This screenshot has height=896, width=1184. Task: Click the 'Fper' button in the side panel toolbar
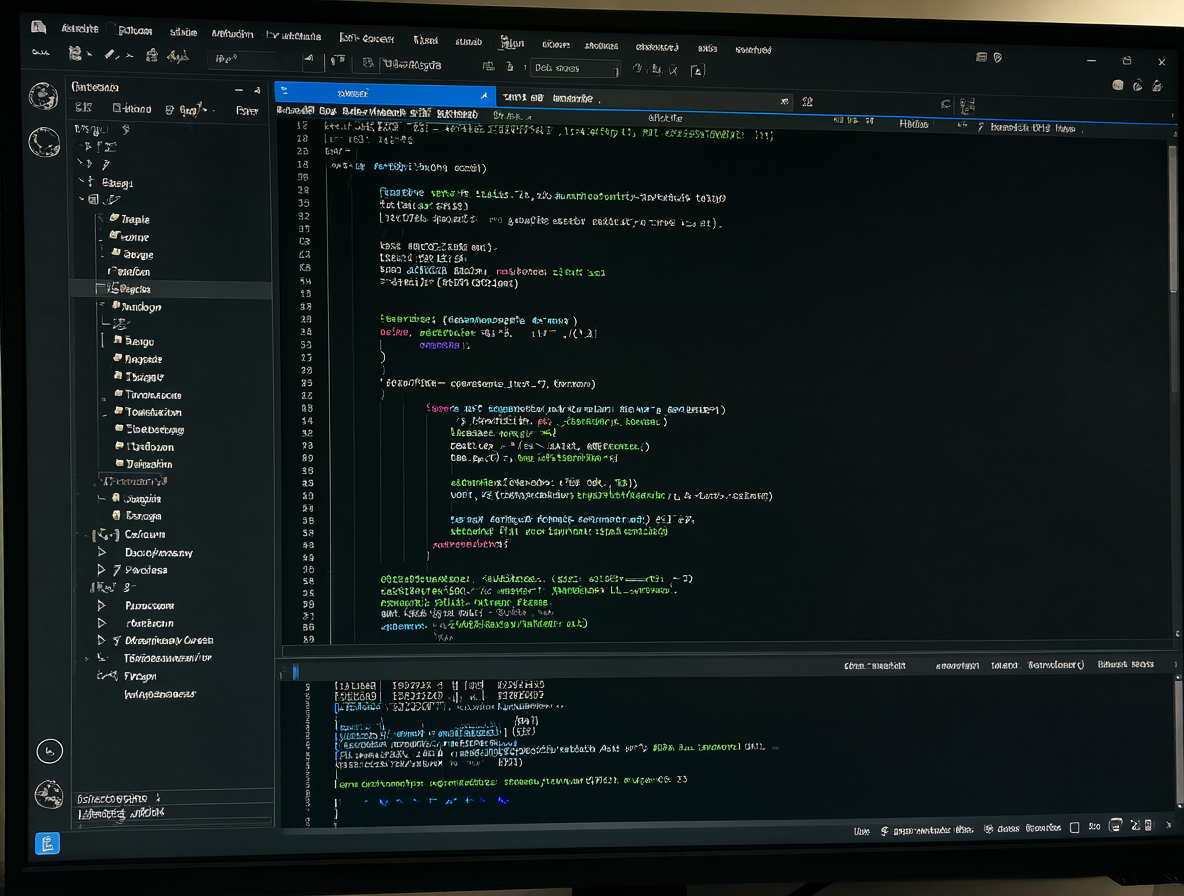(247, 111)
